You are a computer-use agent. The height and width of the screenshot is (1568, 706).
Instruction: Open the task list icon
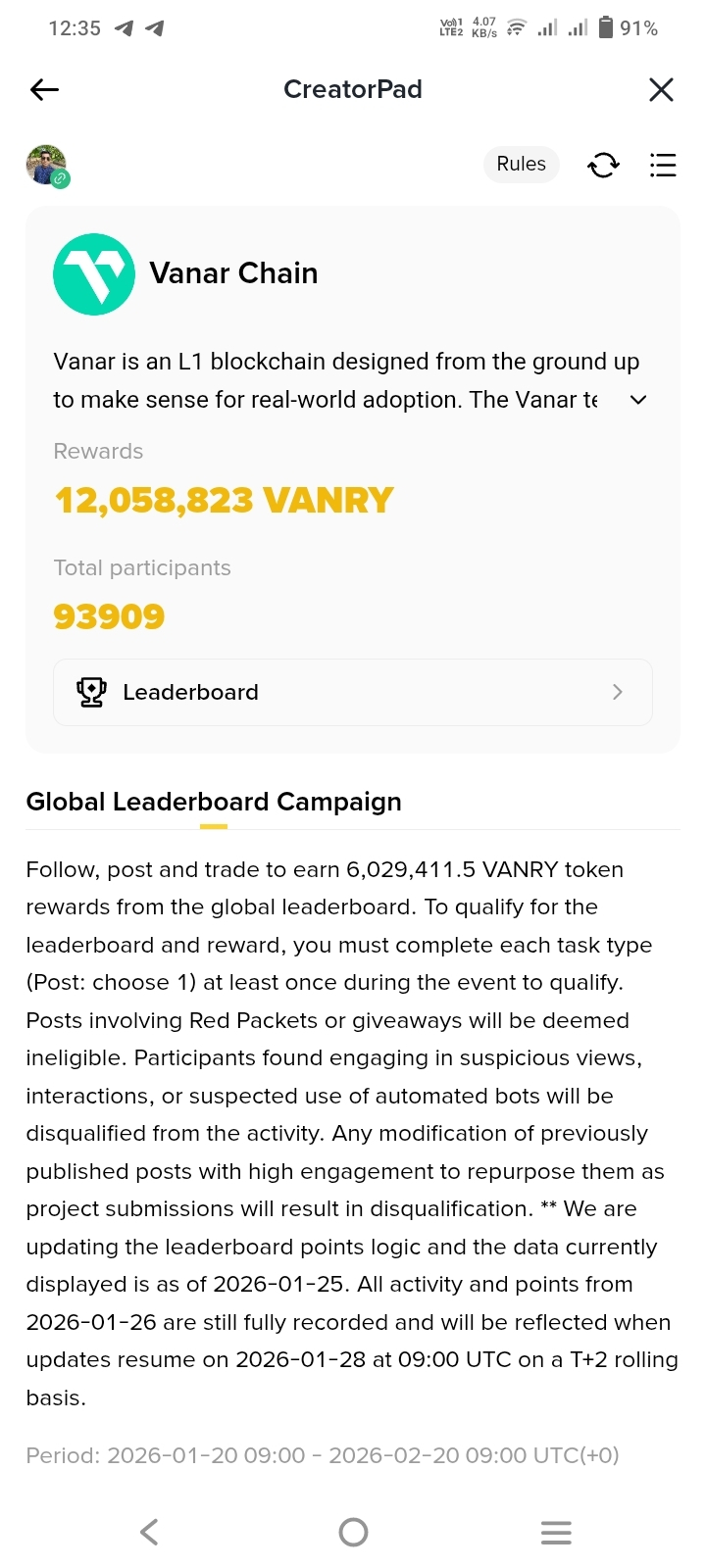(663, 166)
